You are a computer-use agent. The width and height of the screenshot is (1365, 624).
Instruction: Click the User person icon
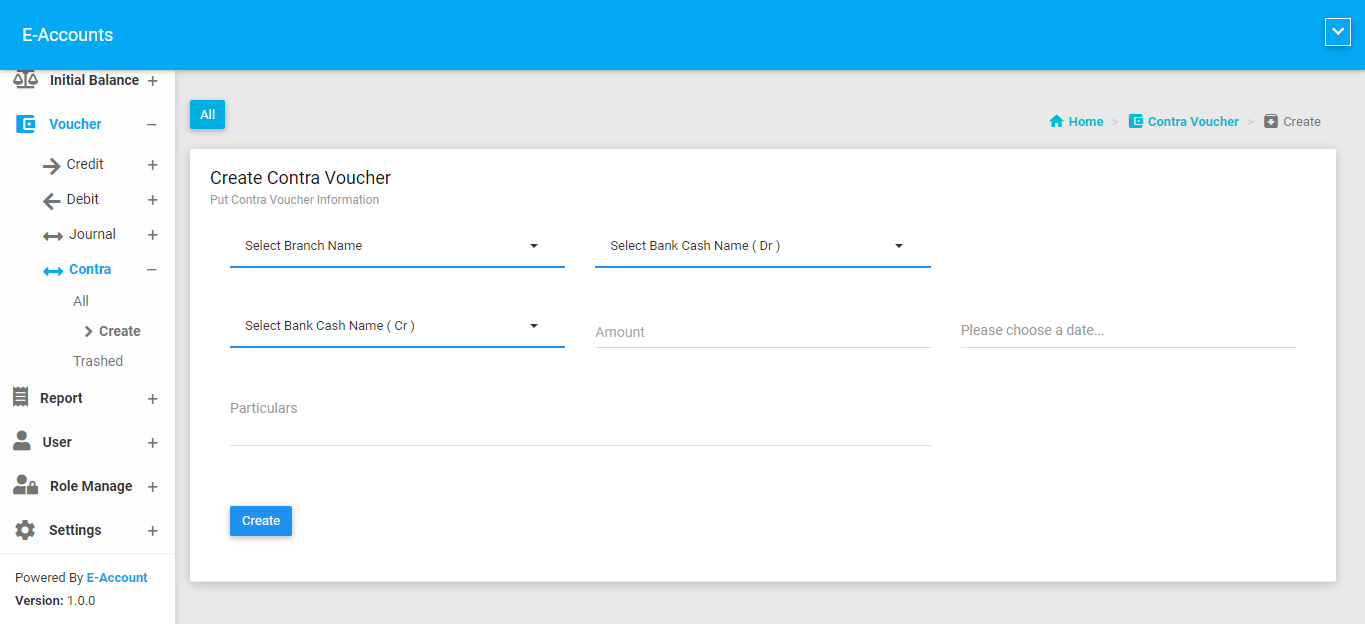21,441
